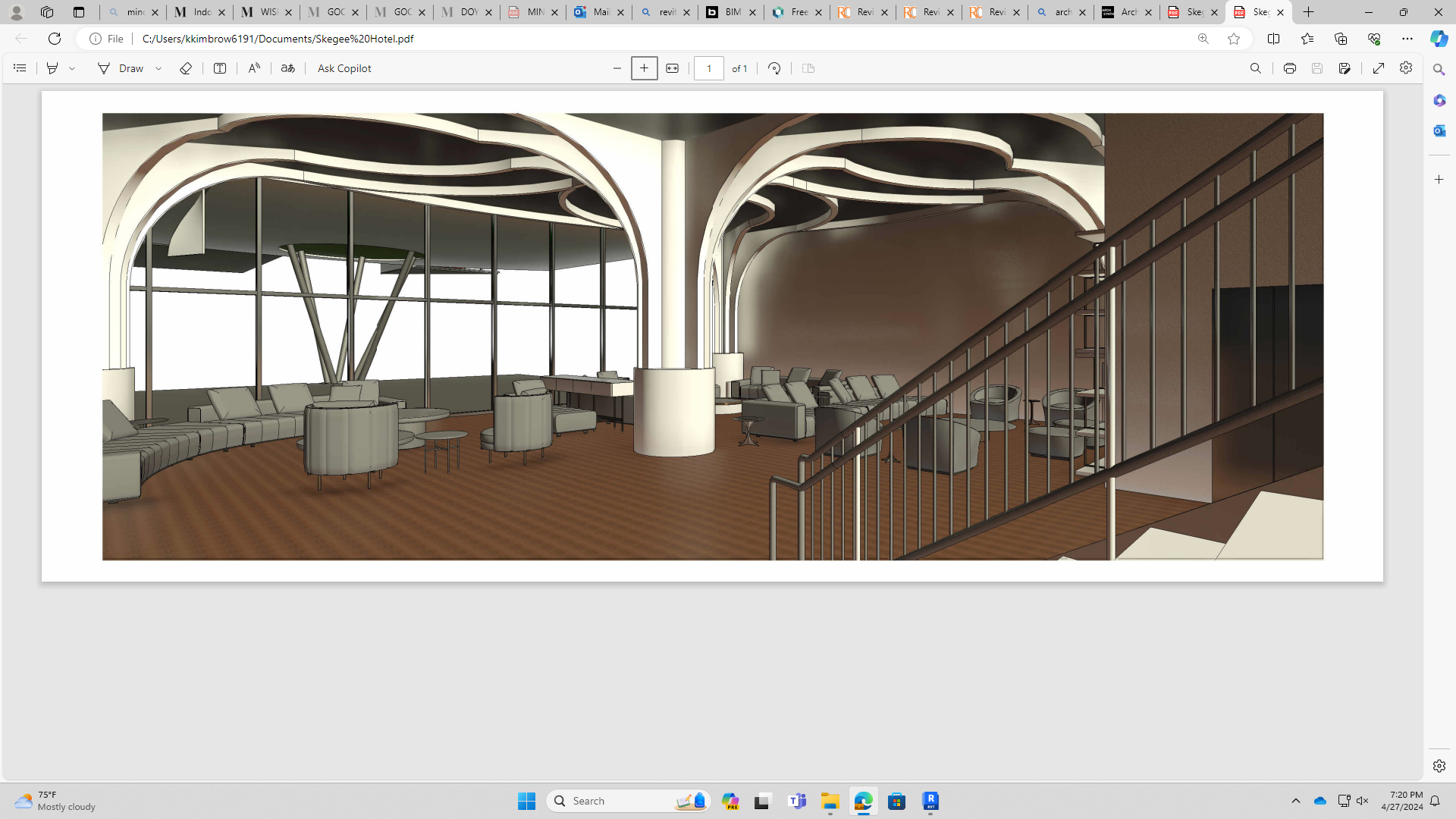The image size is (1456, 819).
Task: Open Browser essentials
Action: pyautogui.click(x=1374, y=39)
